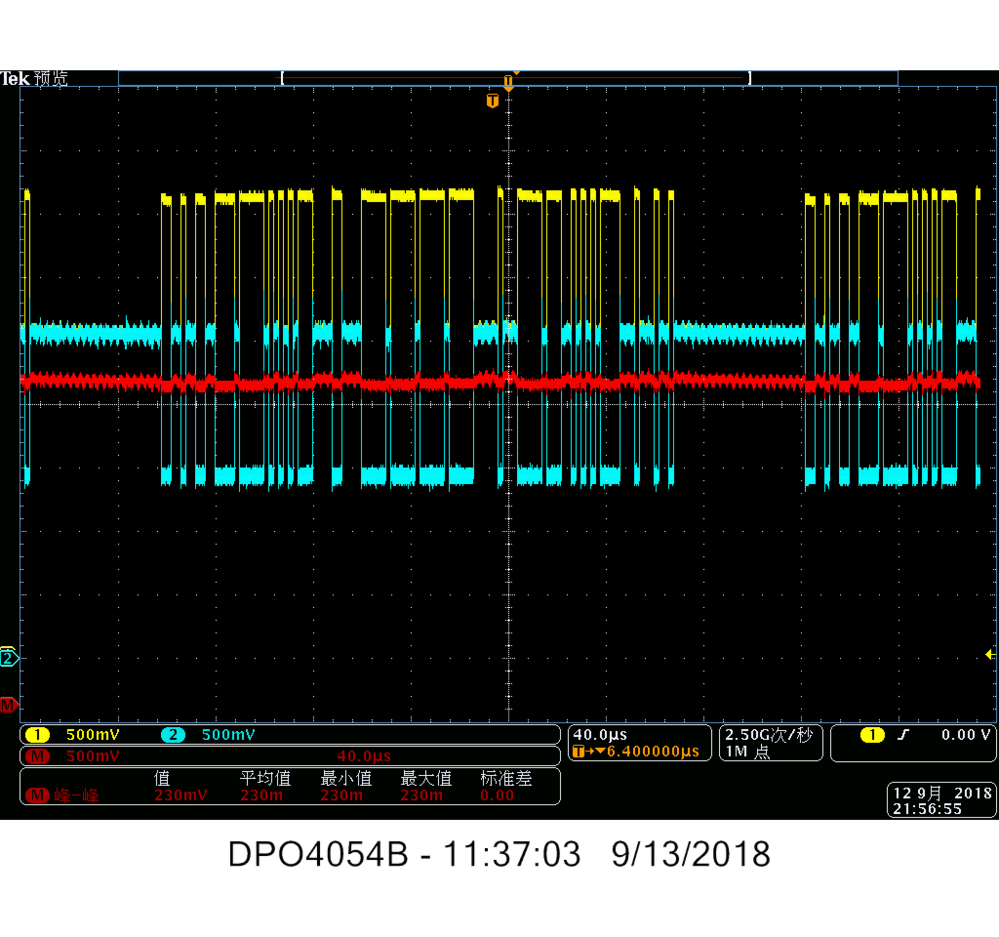Select the Channel 2 ground reference marker
Viewport: 999px width, 937px height.
click(x=10, y=658)
